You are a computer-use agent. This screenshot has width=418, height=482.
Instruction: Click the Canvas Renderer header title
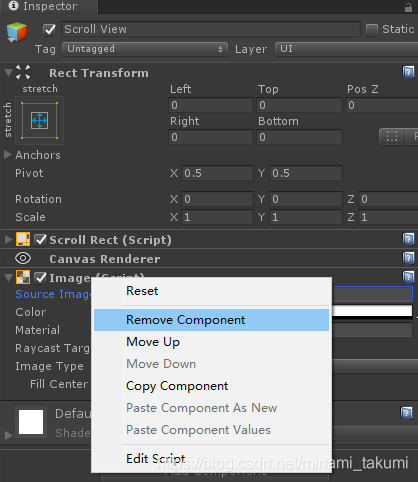[x=105, y=259]
